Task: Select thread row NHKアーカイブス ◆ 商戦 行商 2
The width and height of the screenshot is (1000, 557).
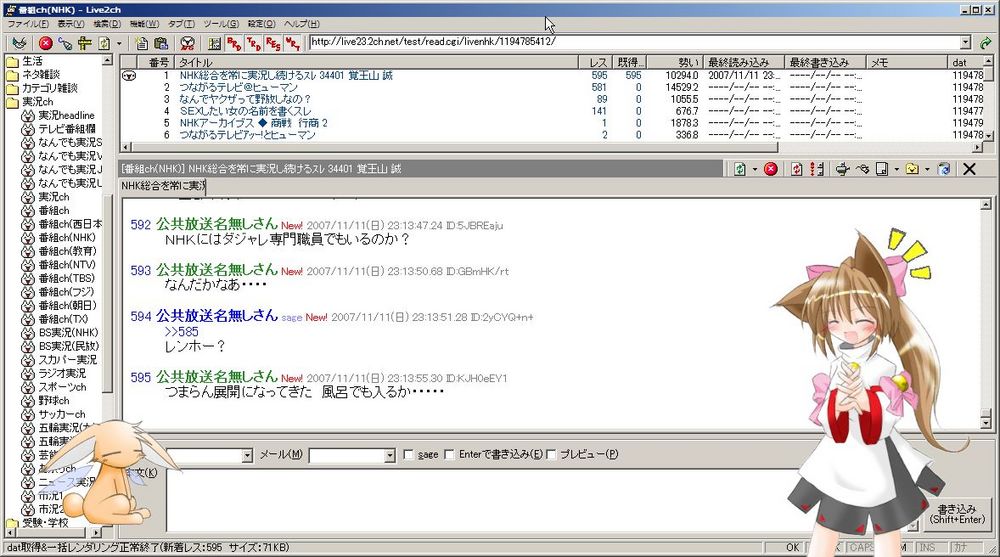Action: click(x=253, y=123)
